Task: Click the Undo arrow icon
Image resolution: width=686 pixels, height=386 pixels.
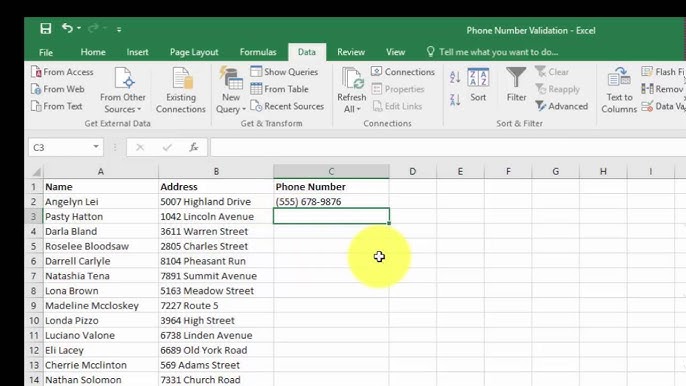Action: tap(67, 28)
